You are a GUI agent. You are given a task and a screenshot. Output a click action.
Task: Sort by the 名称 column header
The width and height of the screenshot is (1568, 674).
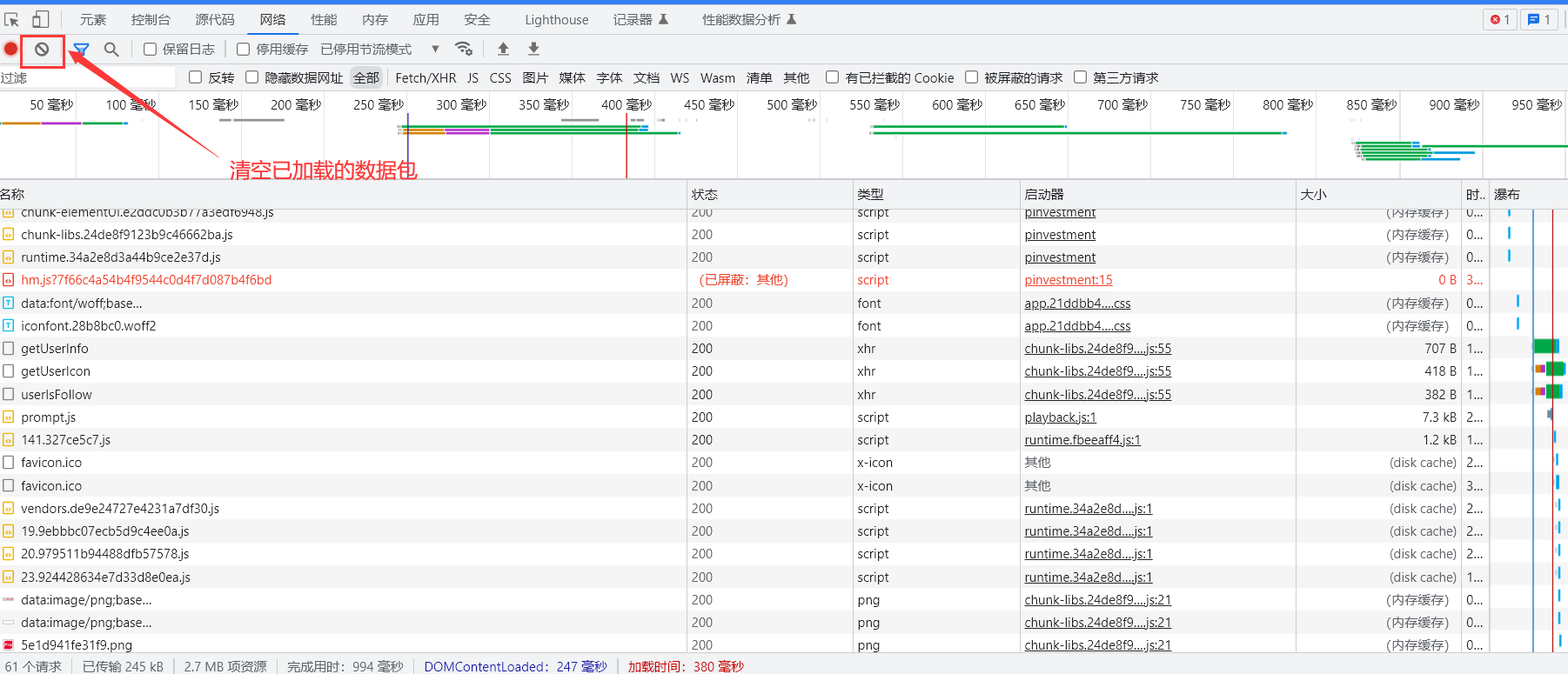(343, 194)
